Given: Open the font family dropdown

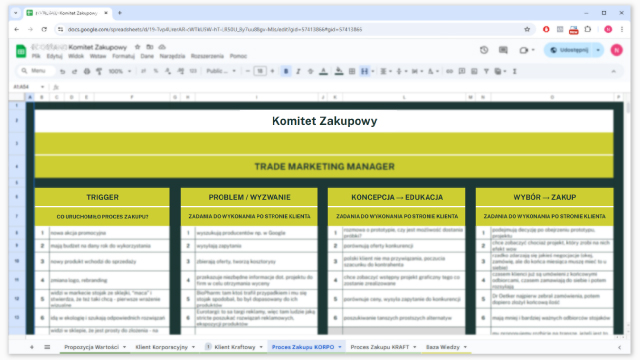Looking at the screenshot, I should [221, 71].
